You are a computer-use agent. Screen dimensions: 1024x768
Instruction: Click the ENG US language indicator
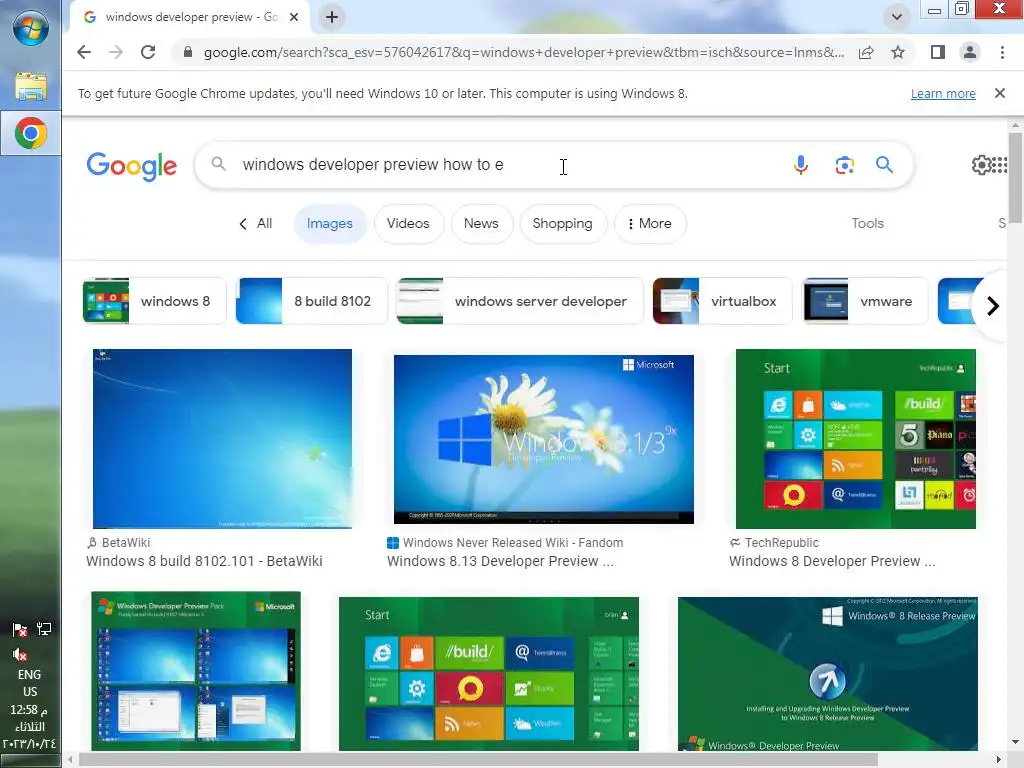click(x=30, y=683)
